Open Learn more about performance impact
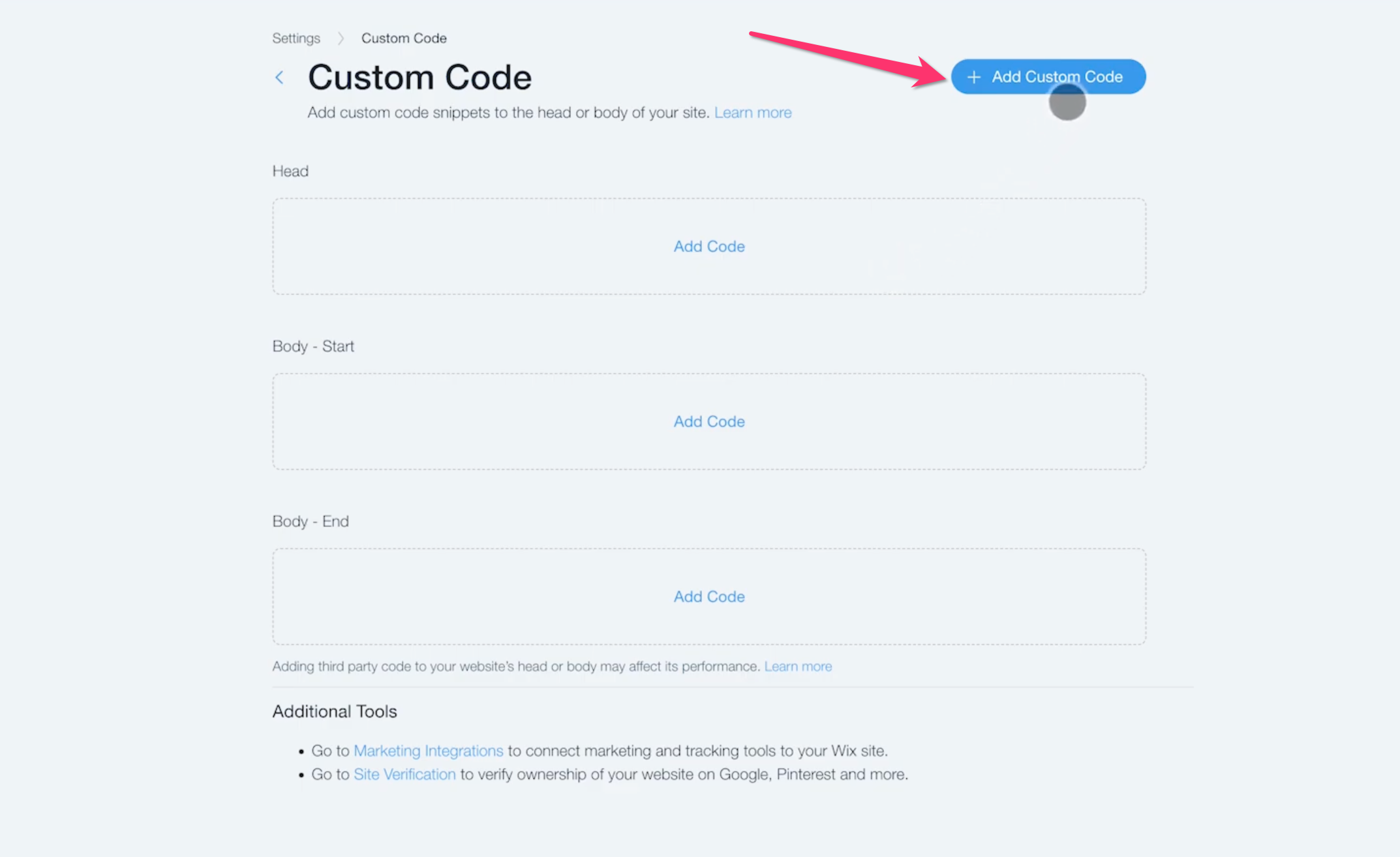Image resolution: width=1400 pixels, height=857 pixels. tap(798, 667)
